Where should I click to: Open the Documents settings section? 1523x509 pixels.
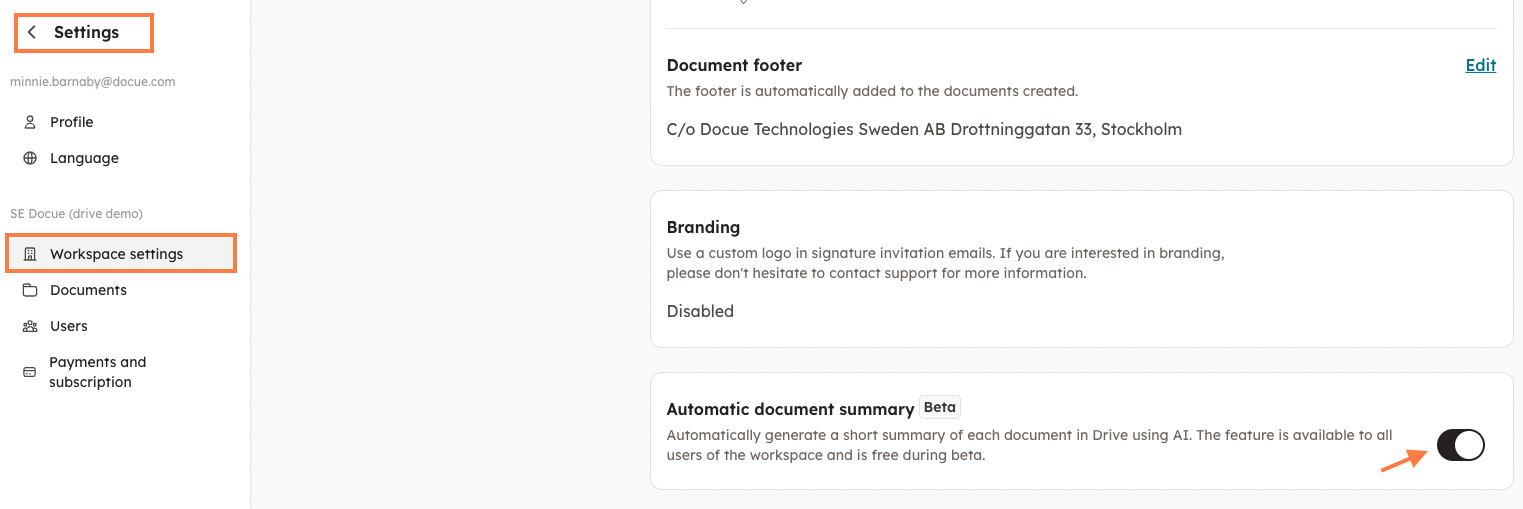[x=88, y=290]
